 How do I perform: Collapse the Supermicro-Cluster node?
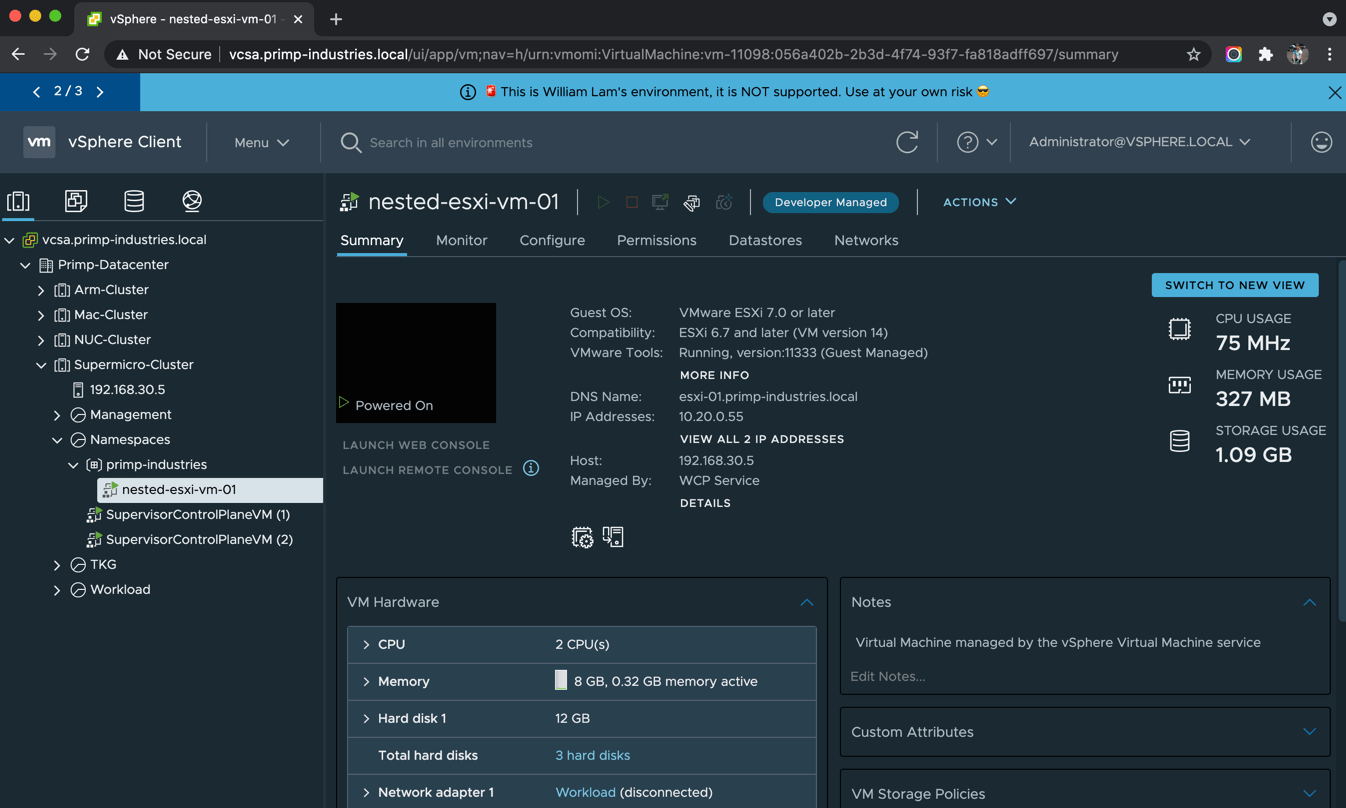coord(41,365)
